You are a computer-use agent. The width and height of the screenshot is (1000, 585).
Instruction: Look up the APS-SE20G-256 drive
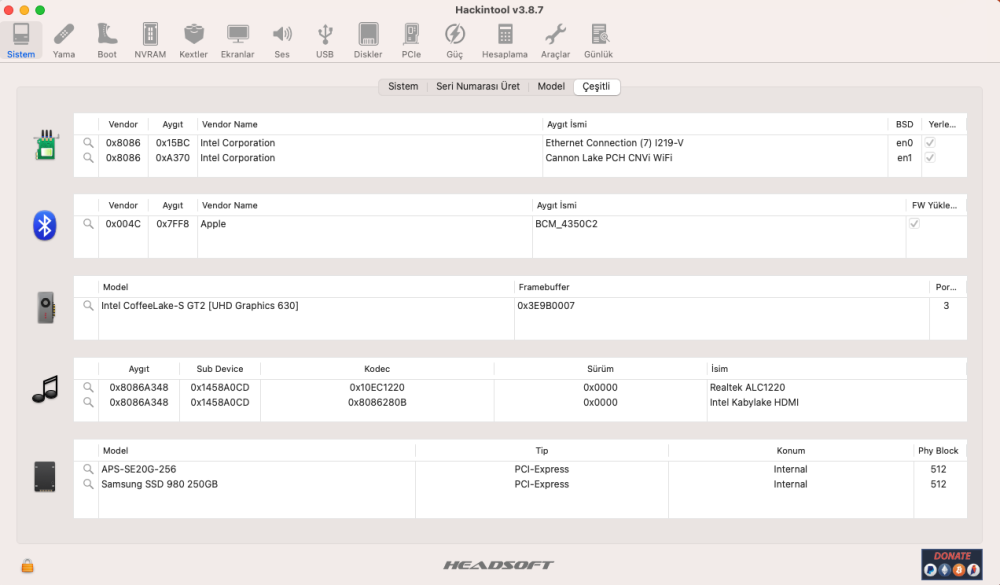point(88,469)
